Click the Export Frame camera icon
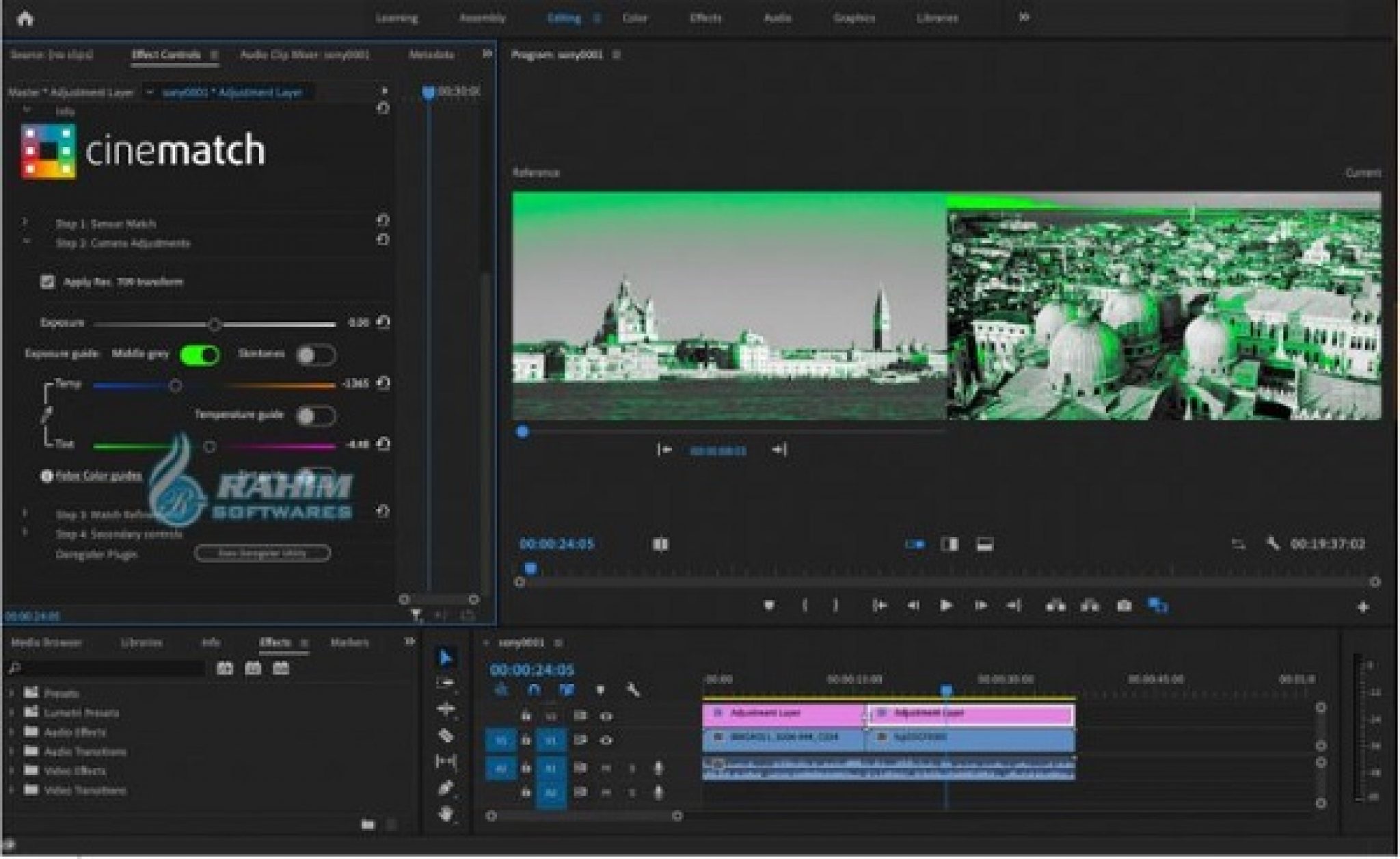The width and height of the screenshot is (1400, 859). point(1124,606)
